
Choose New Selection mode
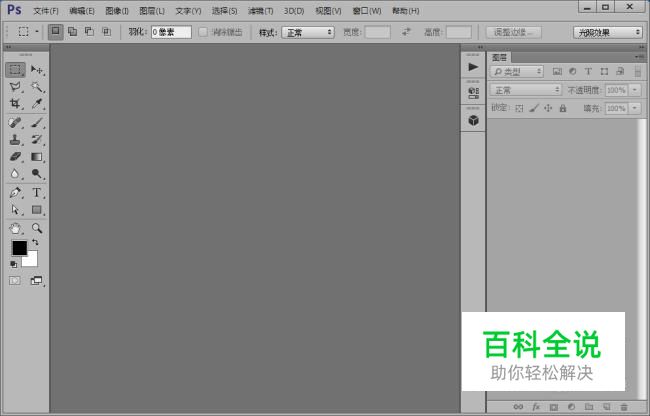56,31
